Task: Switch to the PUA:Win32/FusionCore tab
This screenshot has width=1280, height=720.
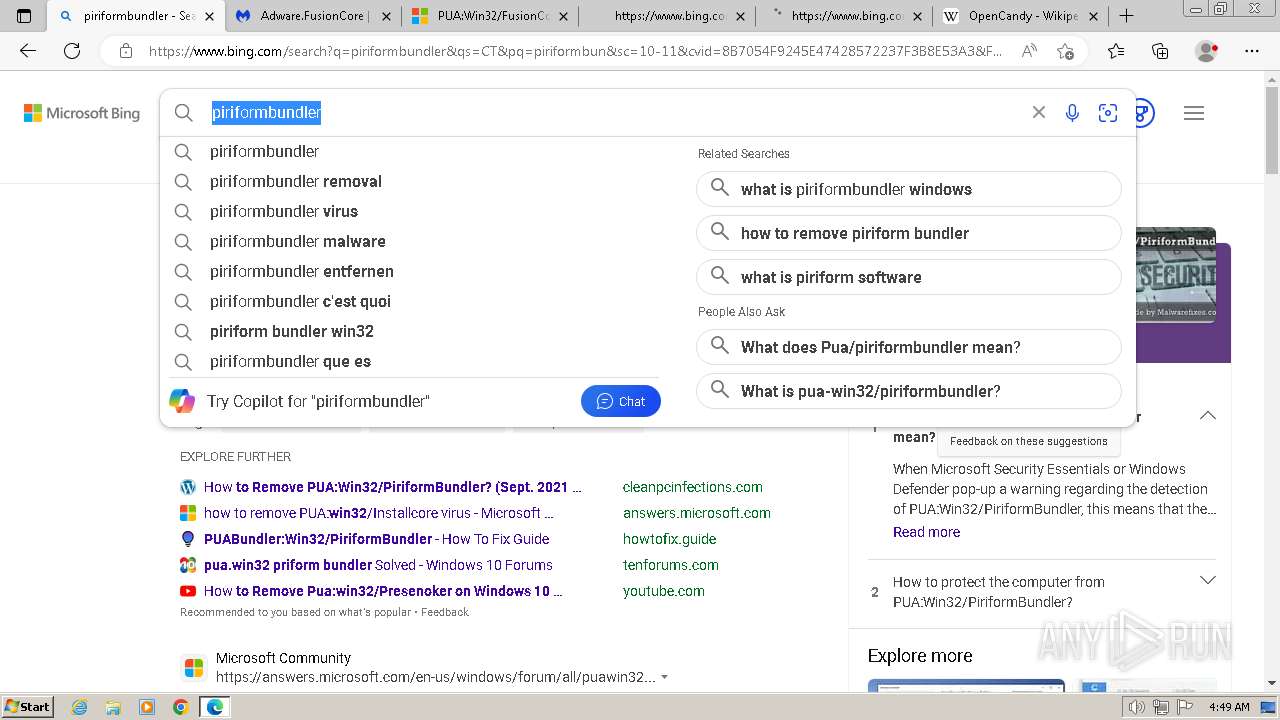Action: tap(490, 16)
